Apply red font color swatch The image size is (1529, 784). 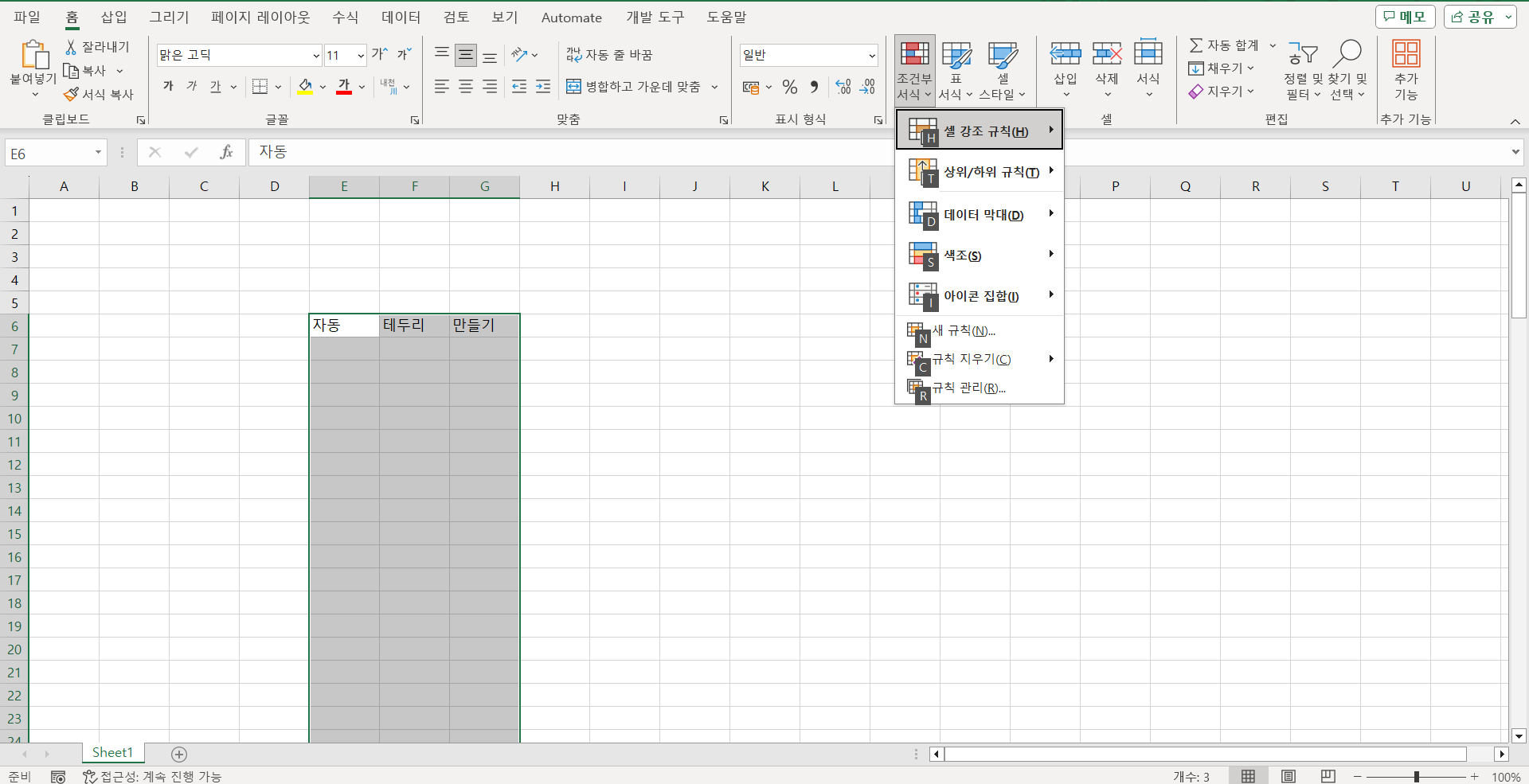pyautogui.click(x=344, y=86)
